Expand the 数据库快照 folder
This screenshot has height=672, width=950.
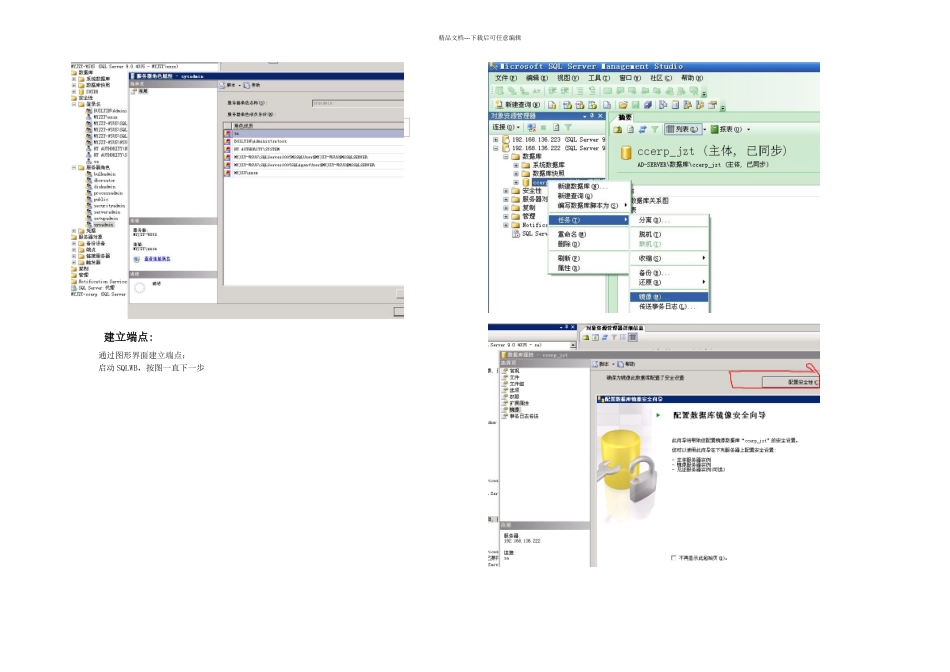[516, 173]
